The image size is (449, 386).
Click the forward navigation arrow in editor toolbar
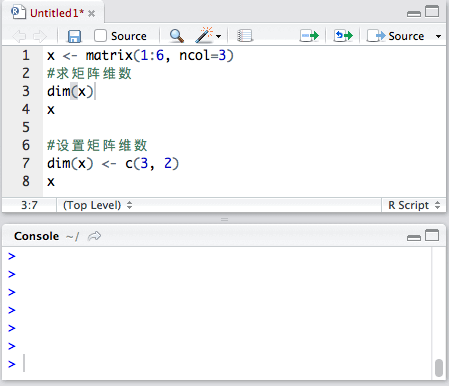click(40, 36)
